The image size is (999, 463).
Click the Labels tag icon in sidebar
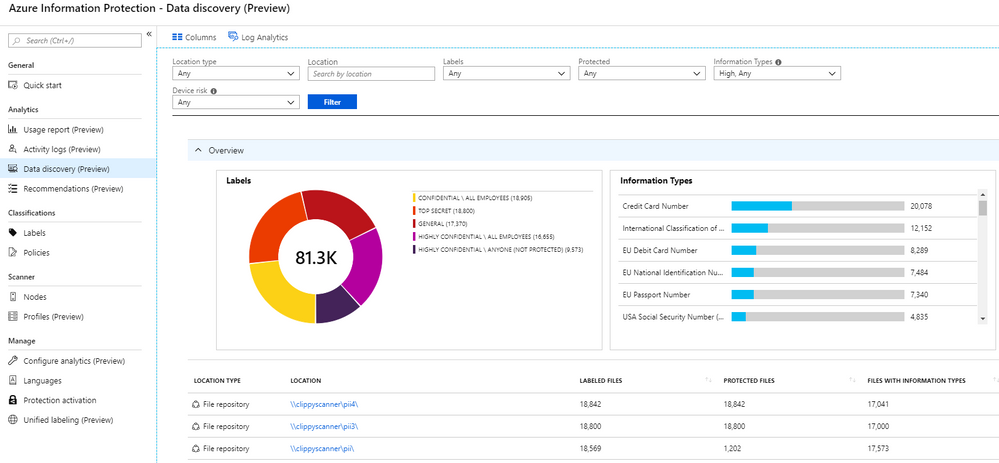[x=13, y=233]
